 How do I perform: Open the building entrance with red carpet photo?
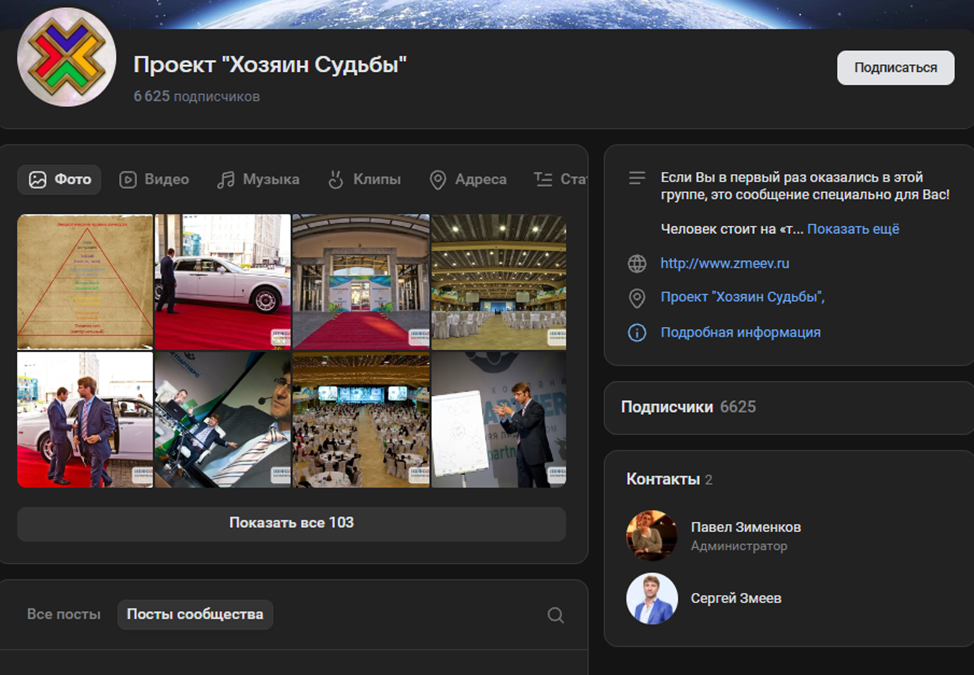click(361, 282)
